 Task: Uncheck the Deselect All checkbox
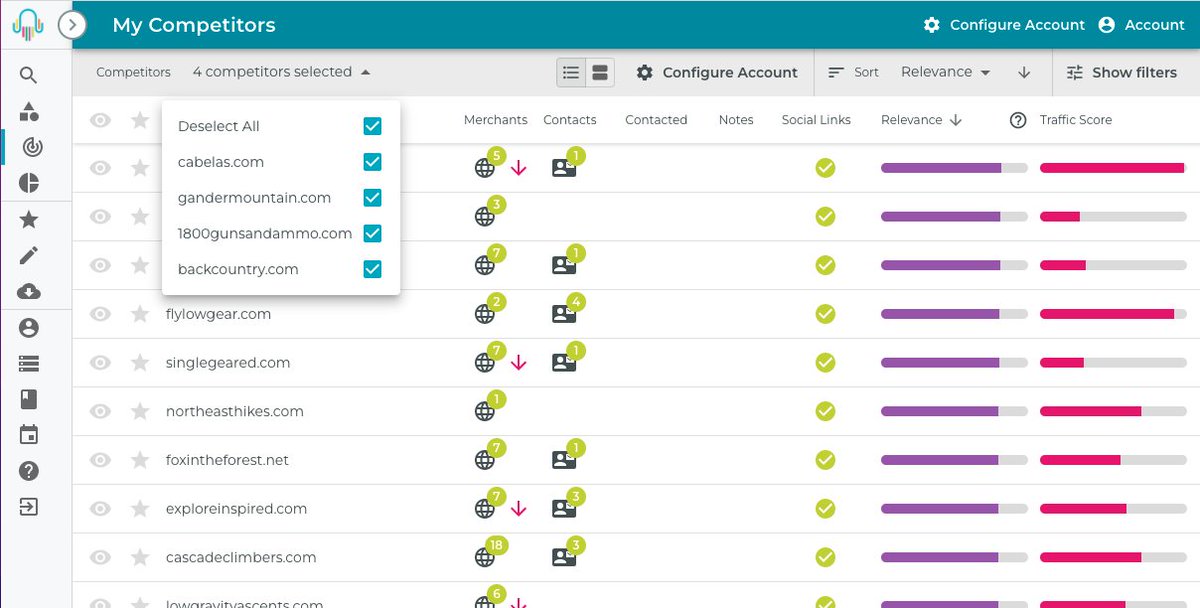[x=372, y=126]
